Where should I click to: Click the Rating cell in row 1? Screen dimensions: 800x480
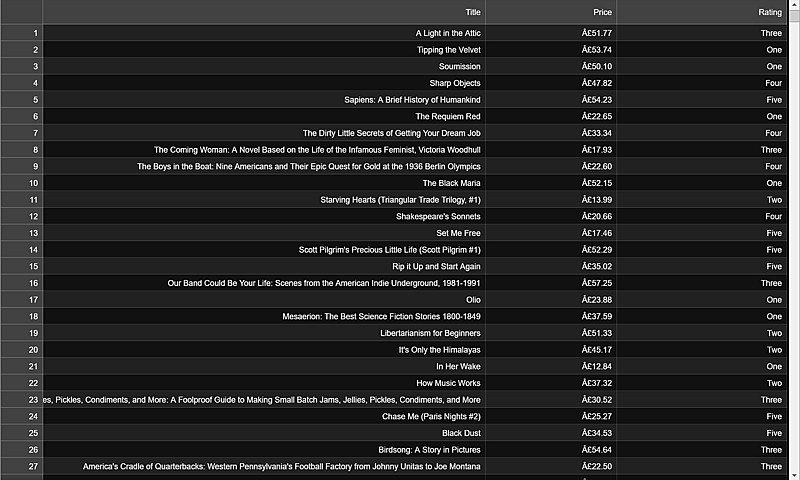coord(702,33)
